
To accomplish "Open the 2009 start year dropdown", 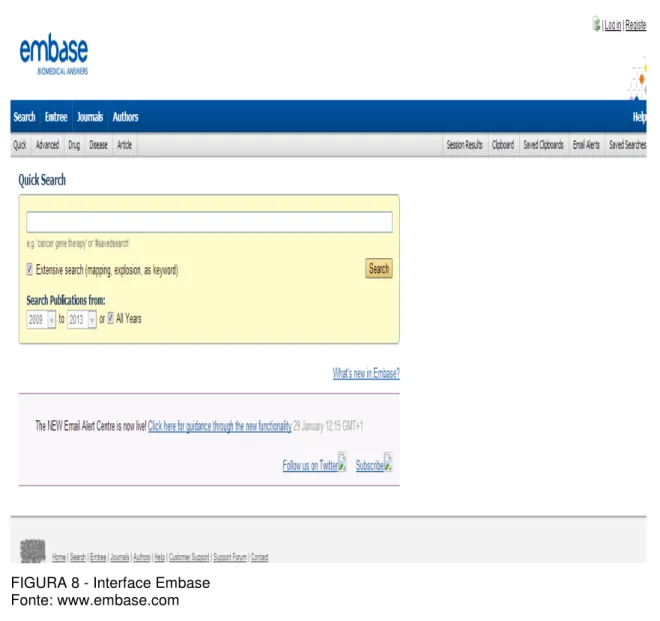I will click(x=41, y=320).
